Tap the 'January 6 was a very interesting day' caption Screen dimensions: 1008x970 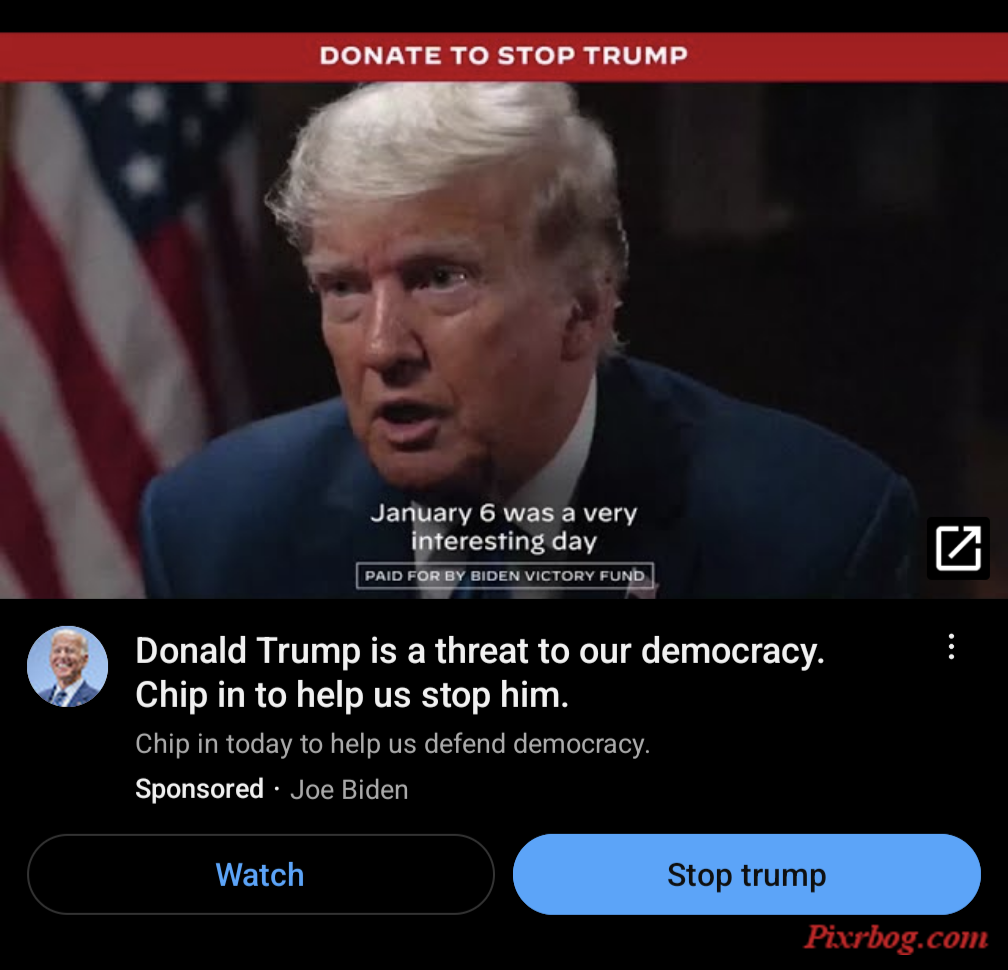[504, 526]
